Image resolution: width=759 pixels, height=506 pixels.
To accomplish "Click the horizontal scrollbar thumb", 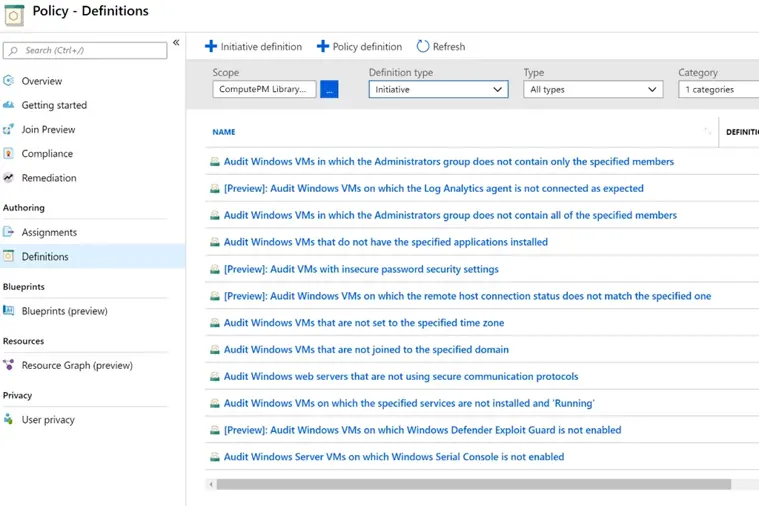I will pos(474,484).
